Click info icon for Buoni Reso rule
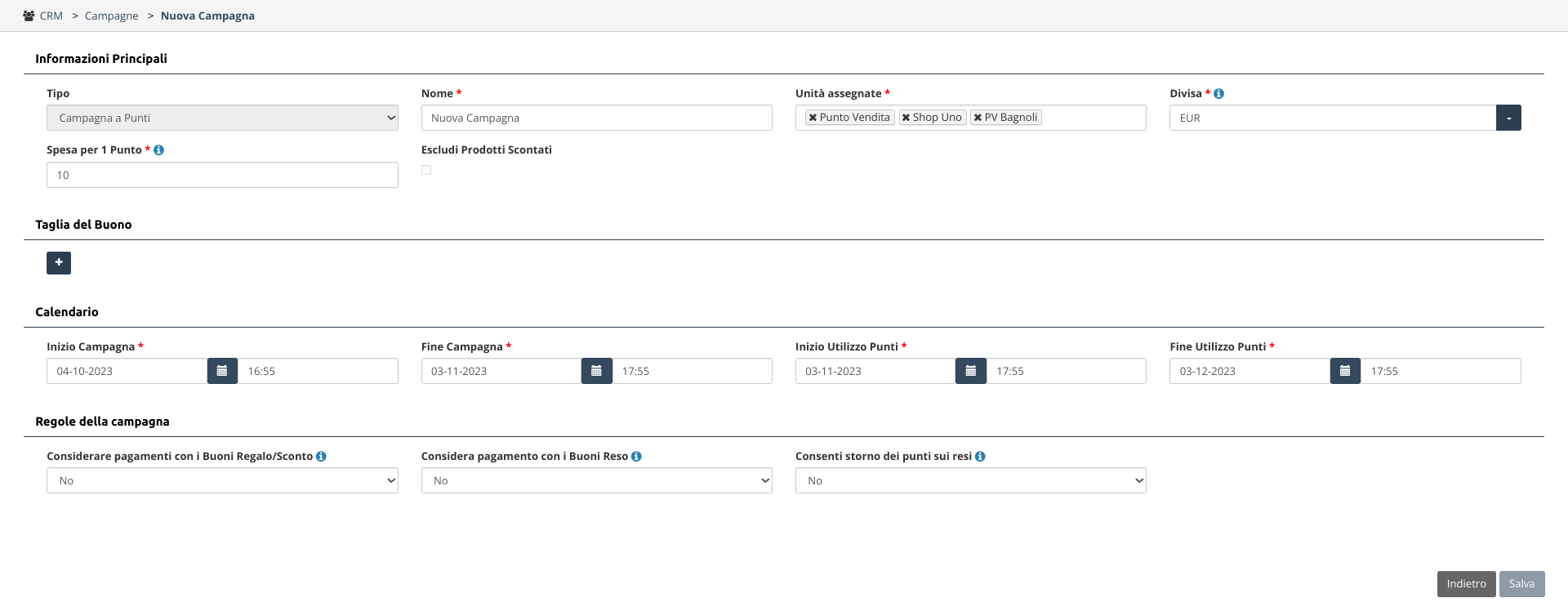This screenshot has width=1568, height=616. click(x=636, y=457)
